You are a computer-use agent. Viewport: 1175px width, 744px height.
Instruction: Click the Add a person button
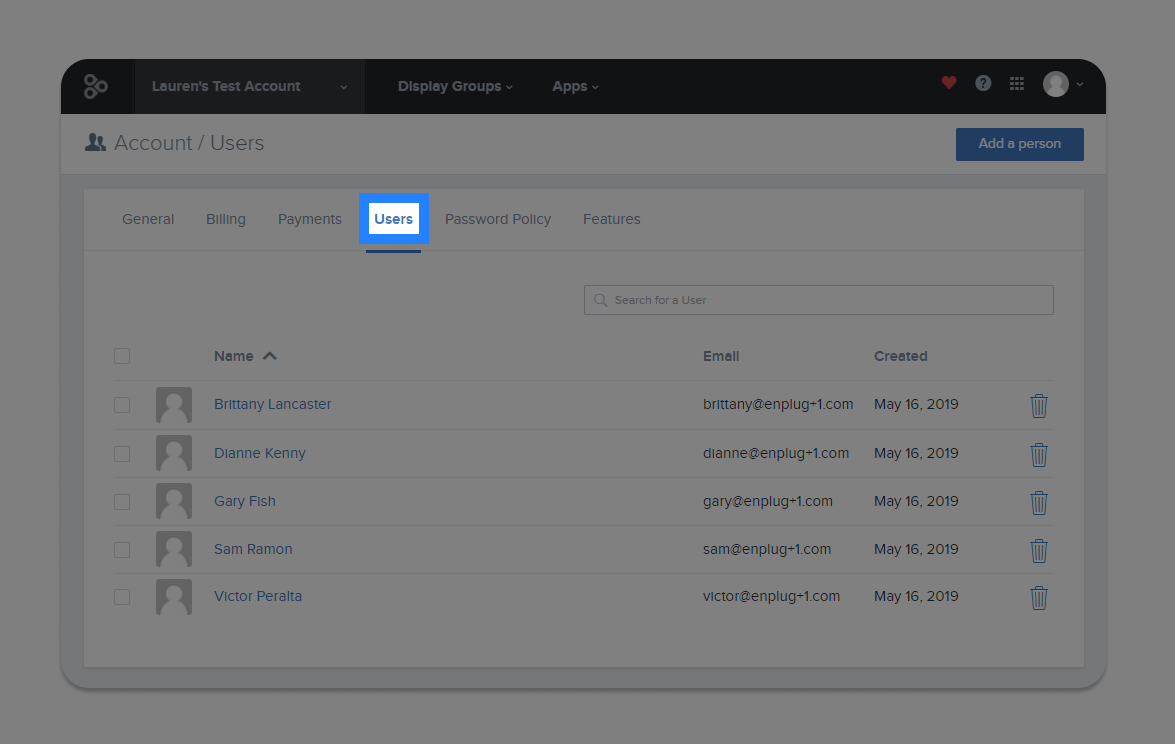click(1019, 144)
